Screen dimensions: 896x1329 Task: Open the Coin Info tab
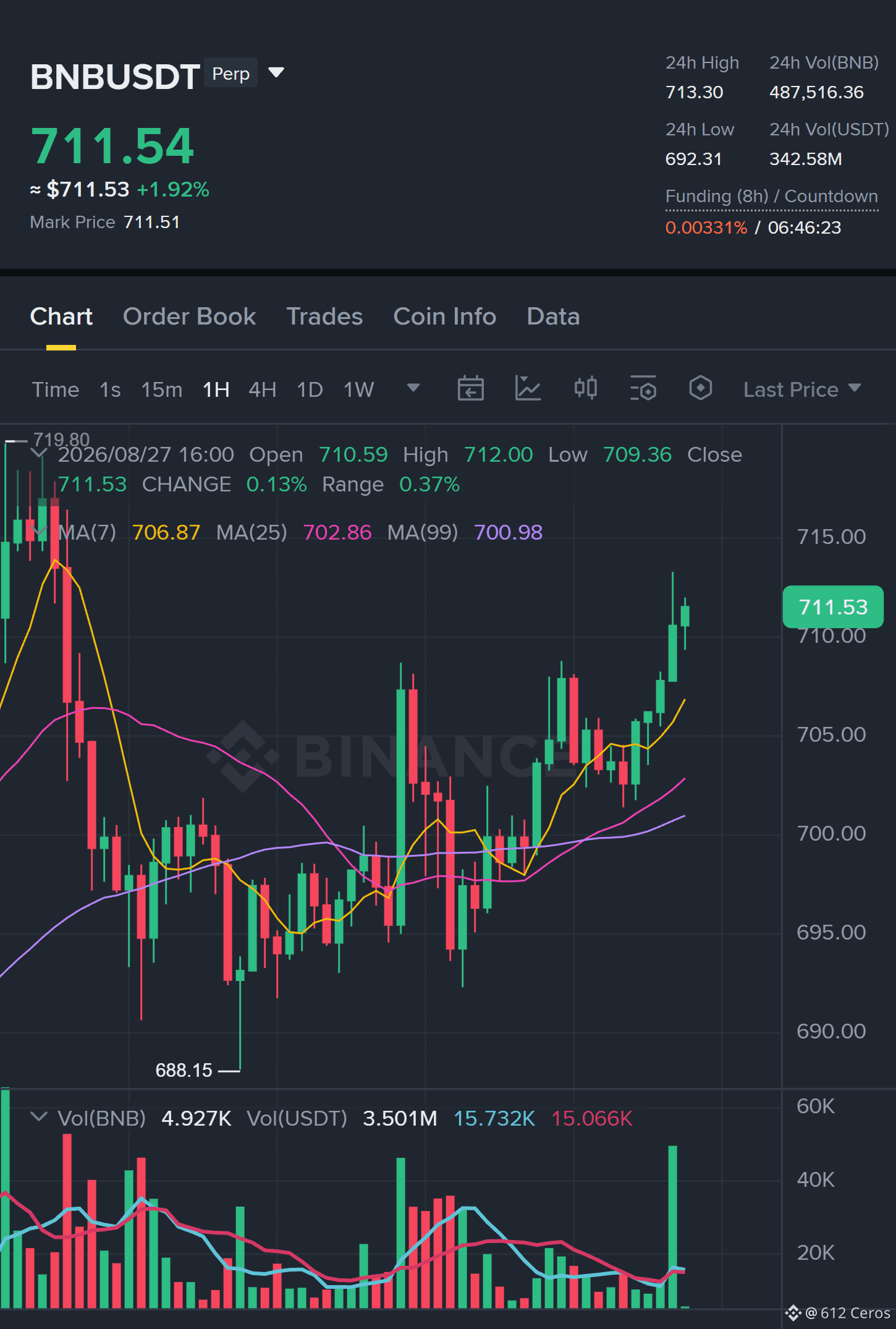(445, 316)
